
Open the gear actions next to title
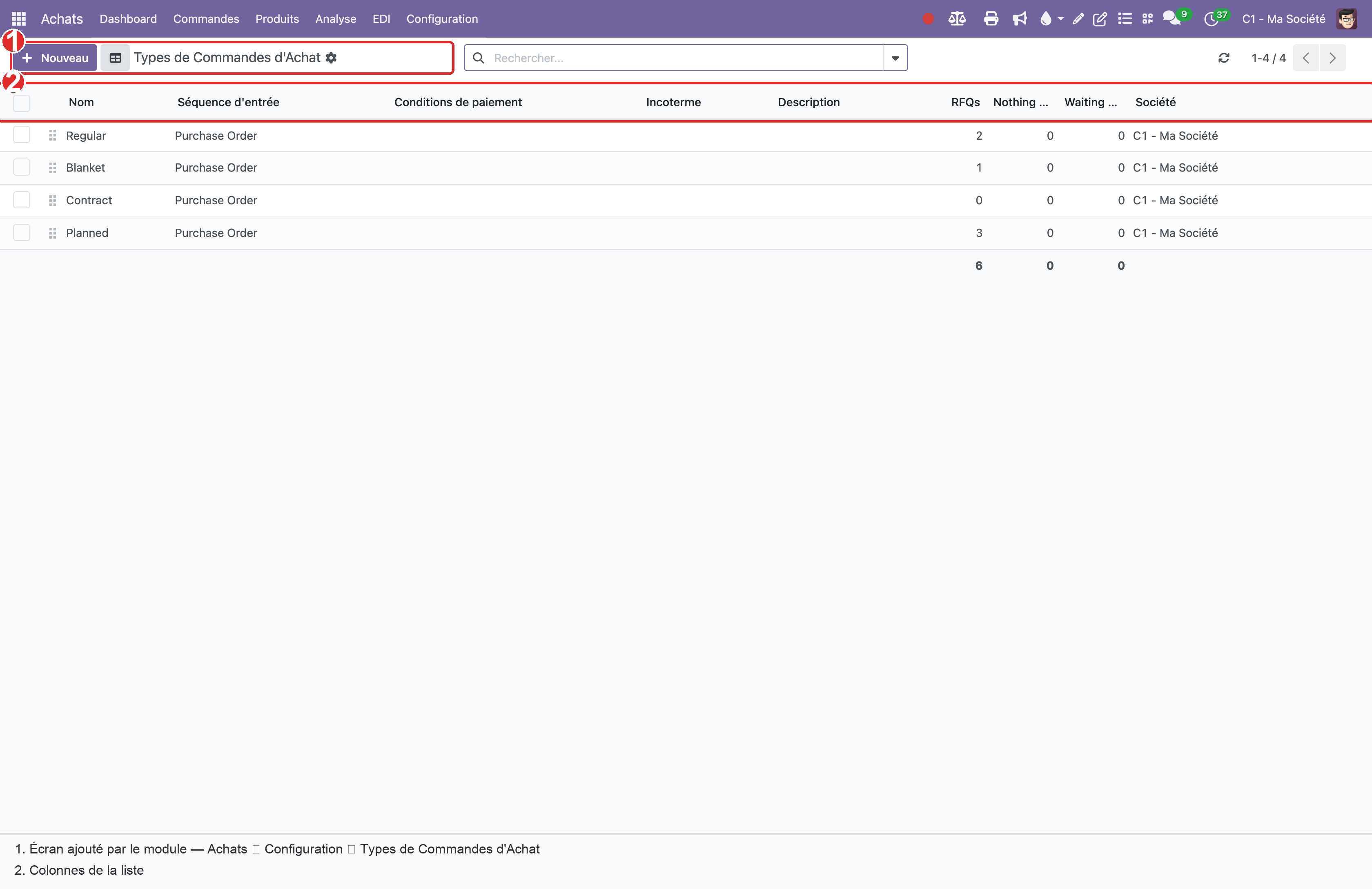[x=331, y=58]
